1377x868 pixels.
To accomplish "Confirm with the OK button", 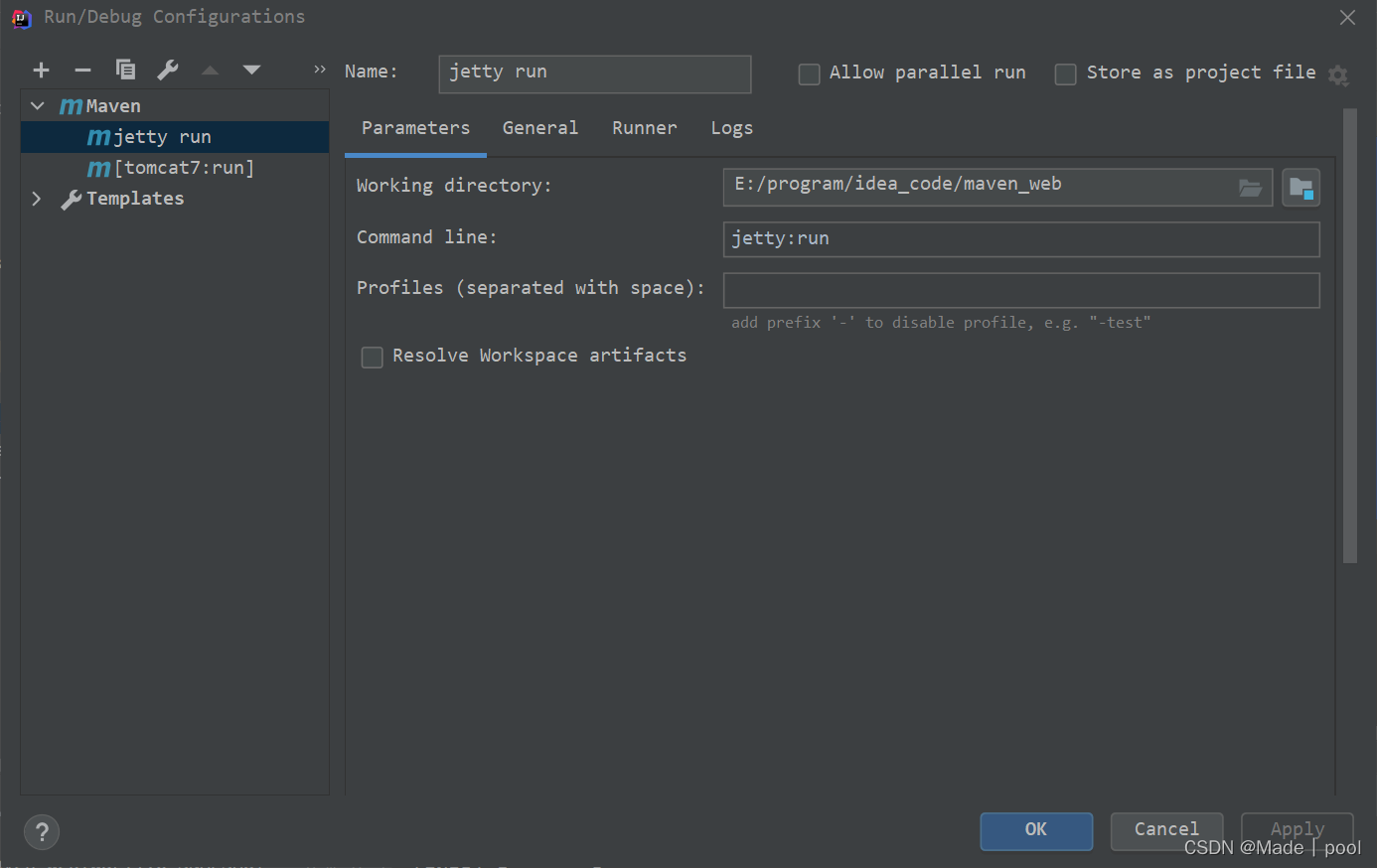I will coord(1036,831).
